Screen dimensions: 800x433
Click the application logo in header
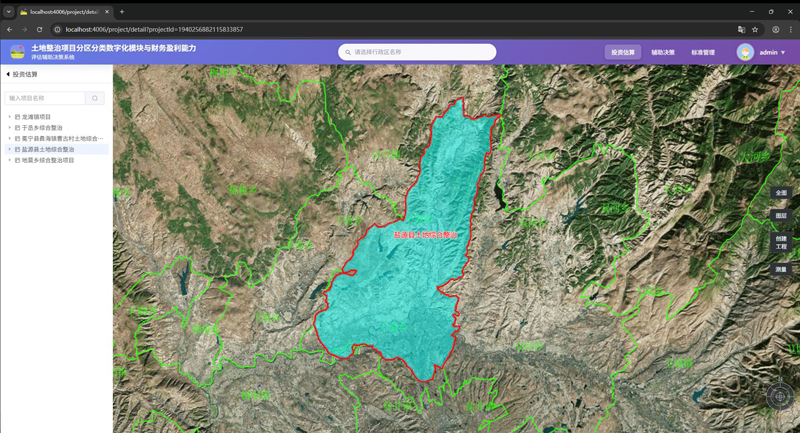pyautogui.click(x=17, y=52)
